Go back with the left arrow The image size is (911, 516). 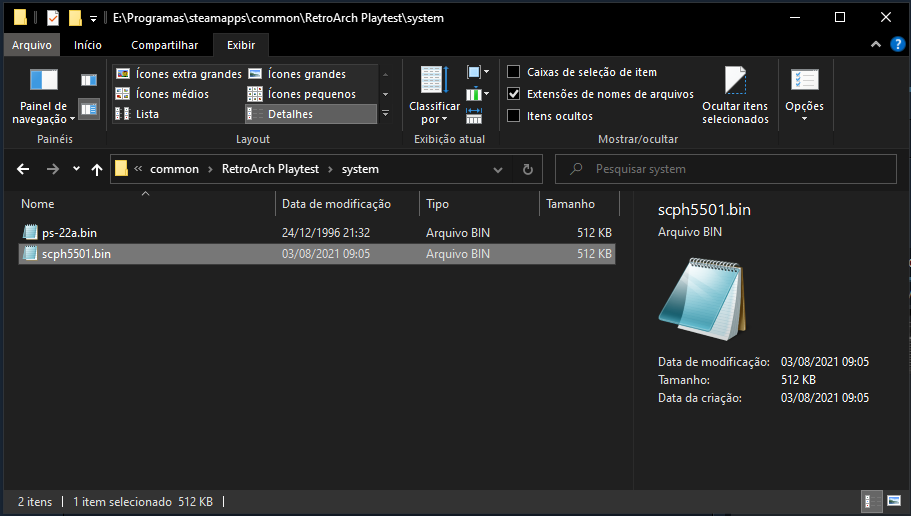pyautogui.click(x=23, y=169)
